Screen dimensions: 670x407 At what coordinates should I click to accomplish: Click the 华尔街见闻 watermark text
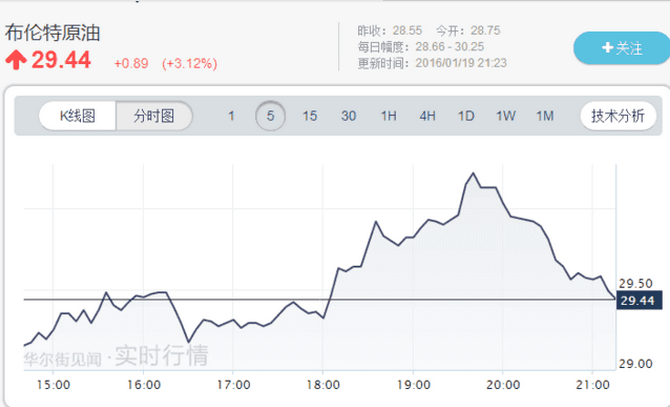pyautogui.click(x=62, y=359)
